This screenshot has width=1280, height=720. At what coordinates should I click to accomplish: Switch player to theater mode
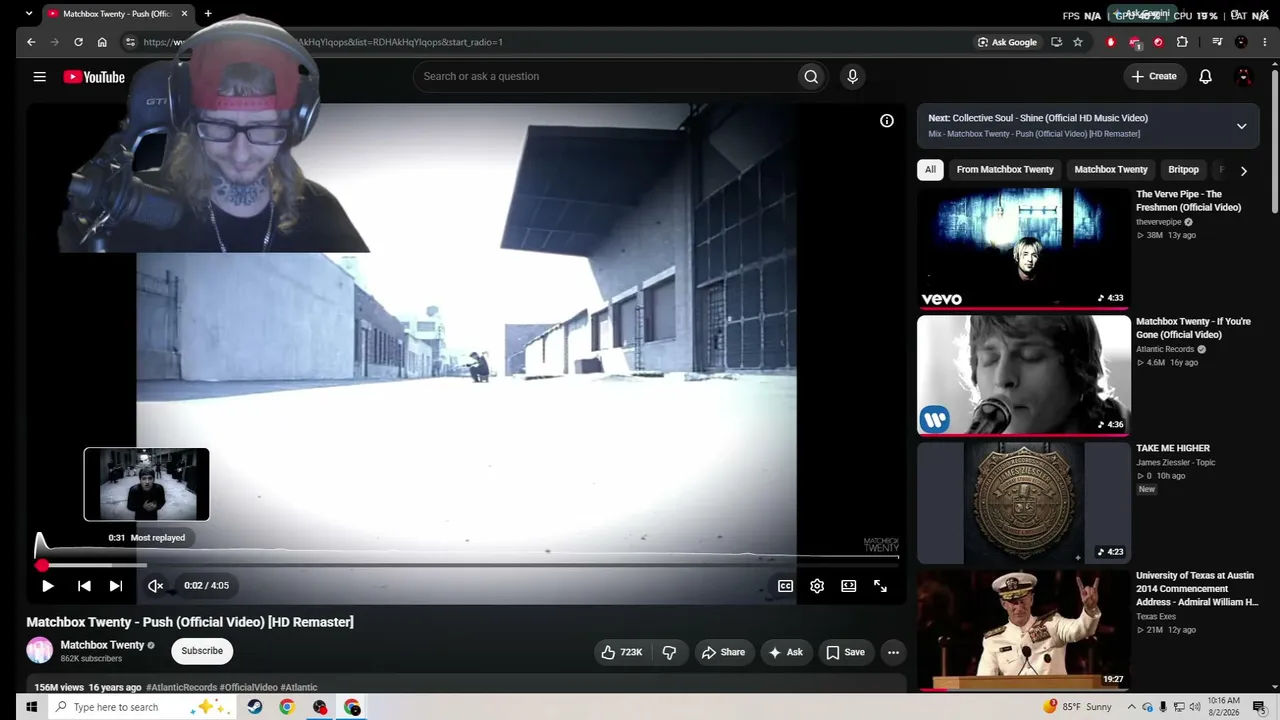[848, 586]
